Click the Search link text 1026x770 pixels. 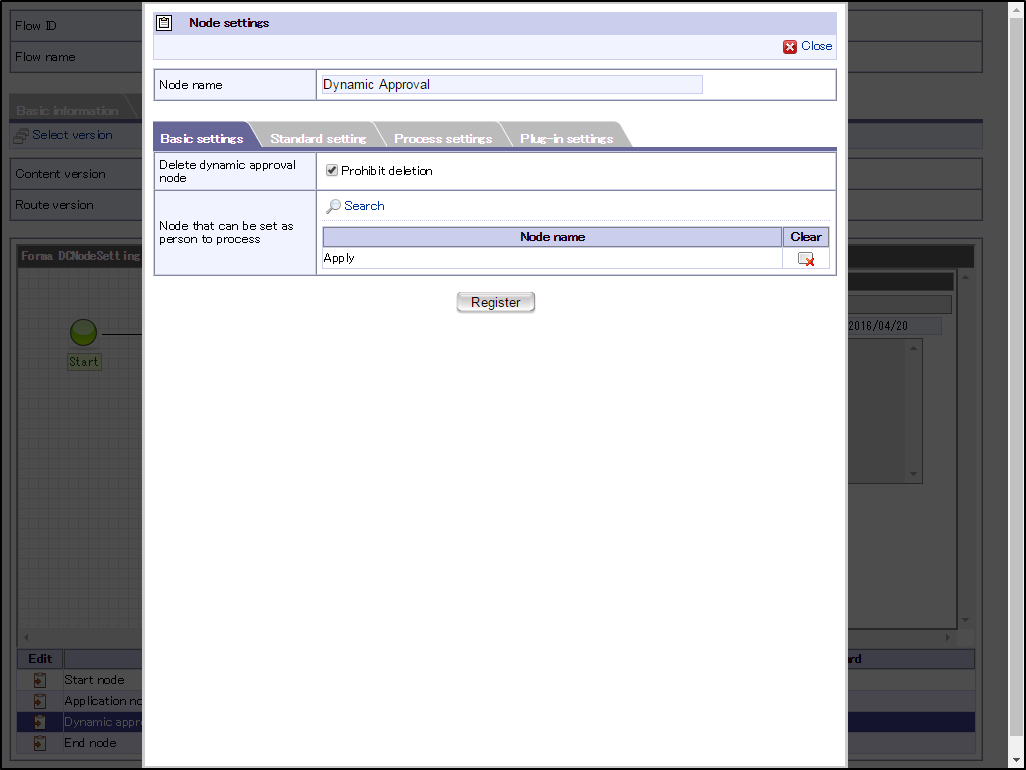pyautogui.click(x=364, y=206)
